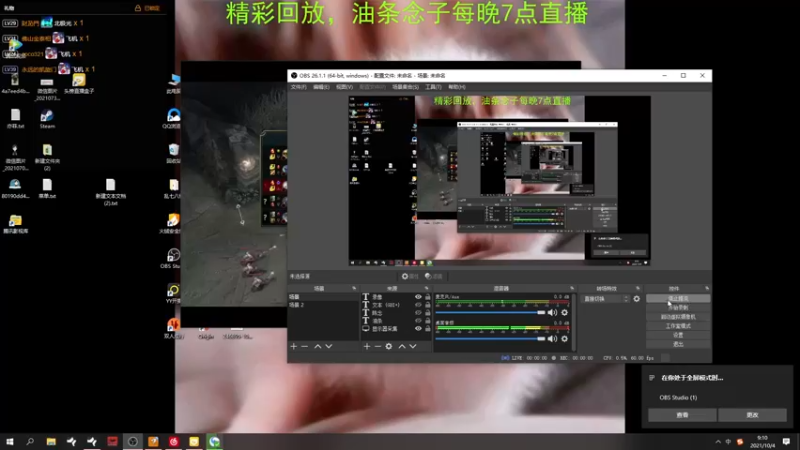
Task: Adjust the 桌面音频 volume slider
Action: 490,338
